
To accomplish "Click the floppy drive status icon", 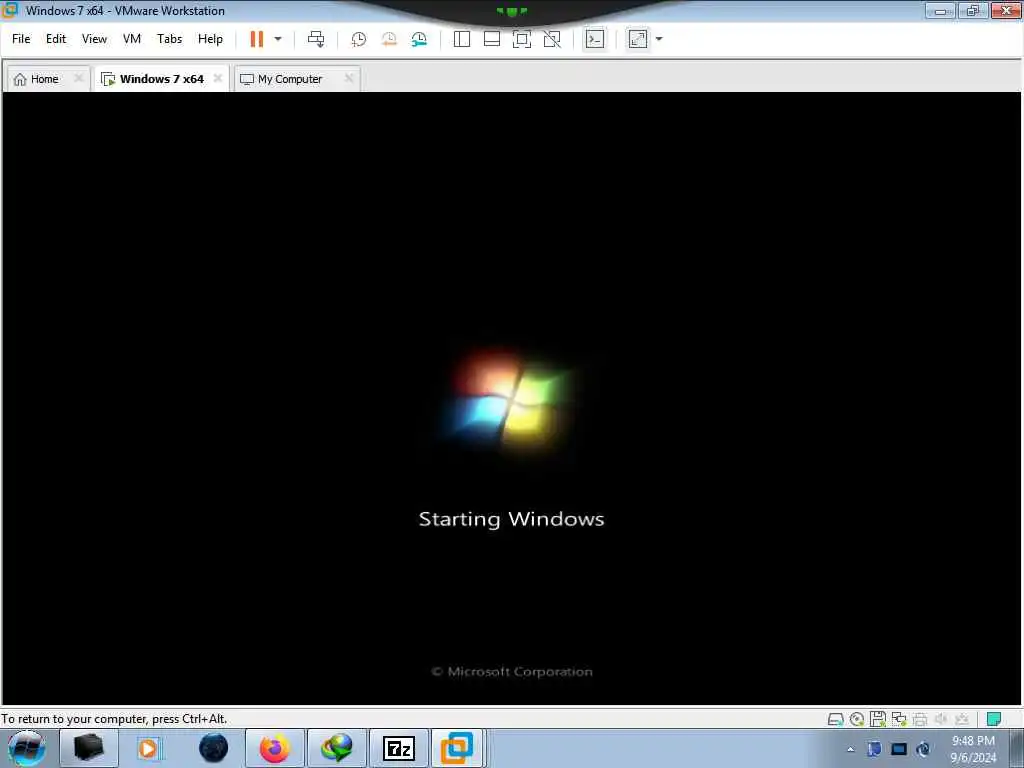I will (x=878, y=719).
